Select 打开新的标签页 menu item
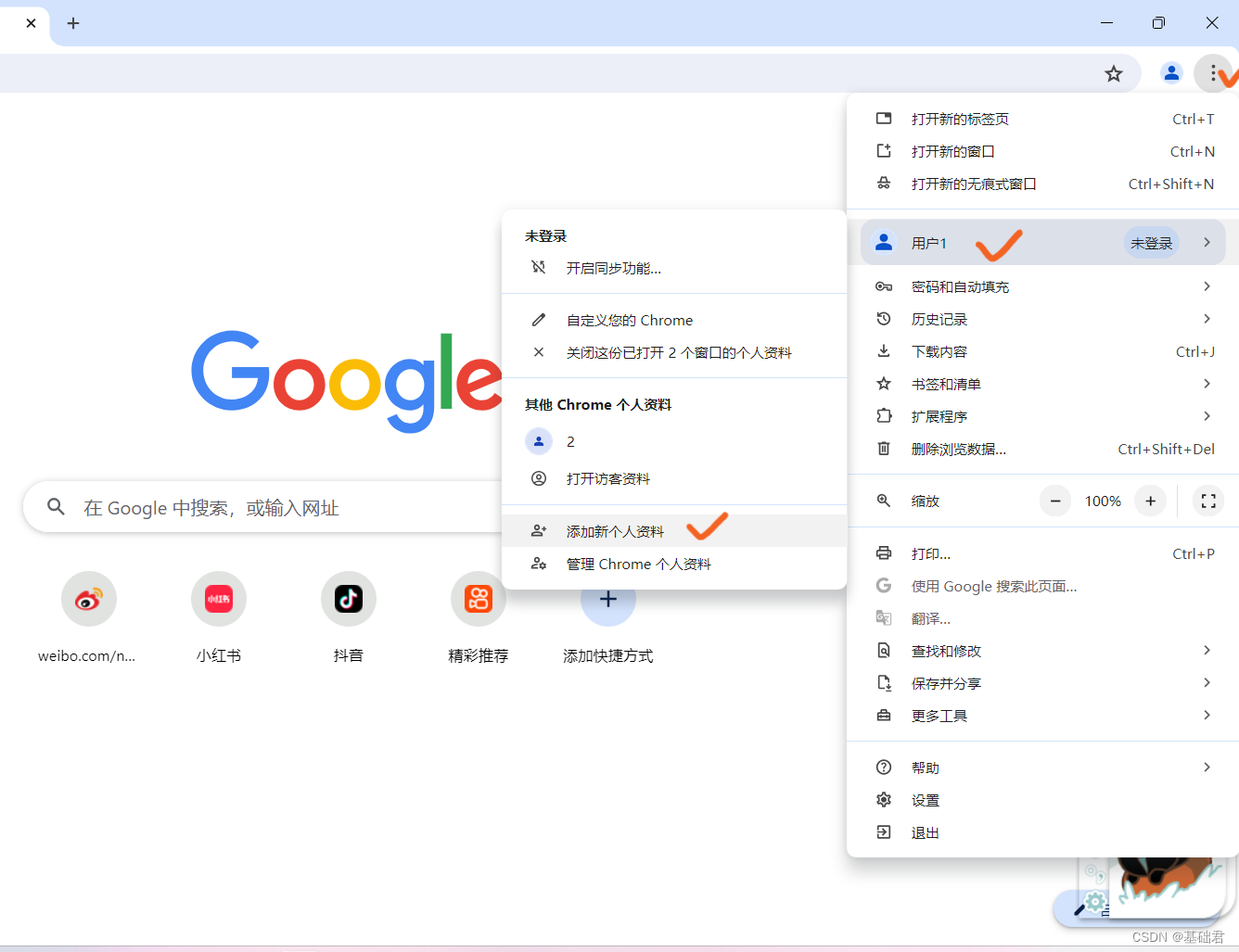1239x952 pixels. [1043, 119]
